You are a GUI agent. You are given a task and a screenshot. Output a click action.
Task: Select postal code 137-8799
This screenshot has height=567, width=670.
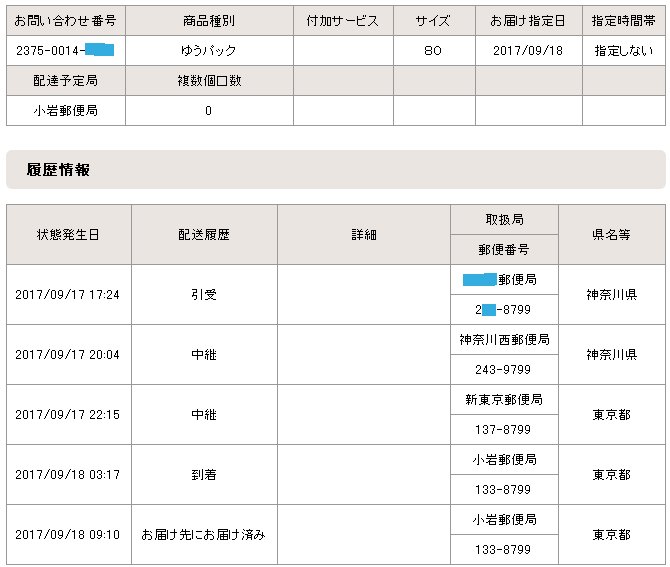[503, 429]
